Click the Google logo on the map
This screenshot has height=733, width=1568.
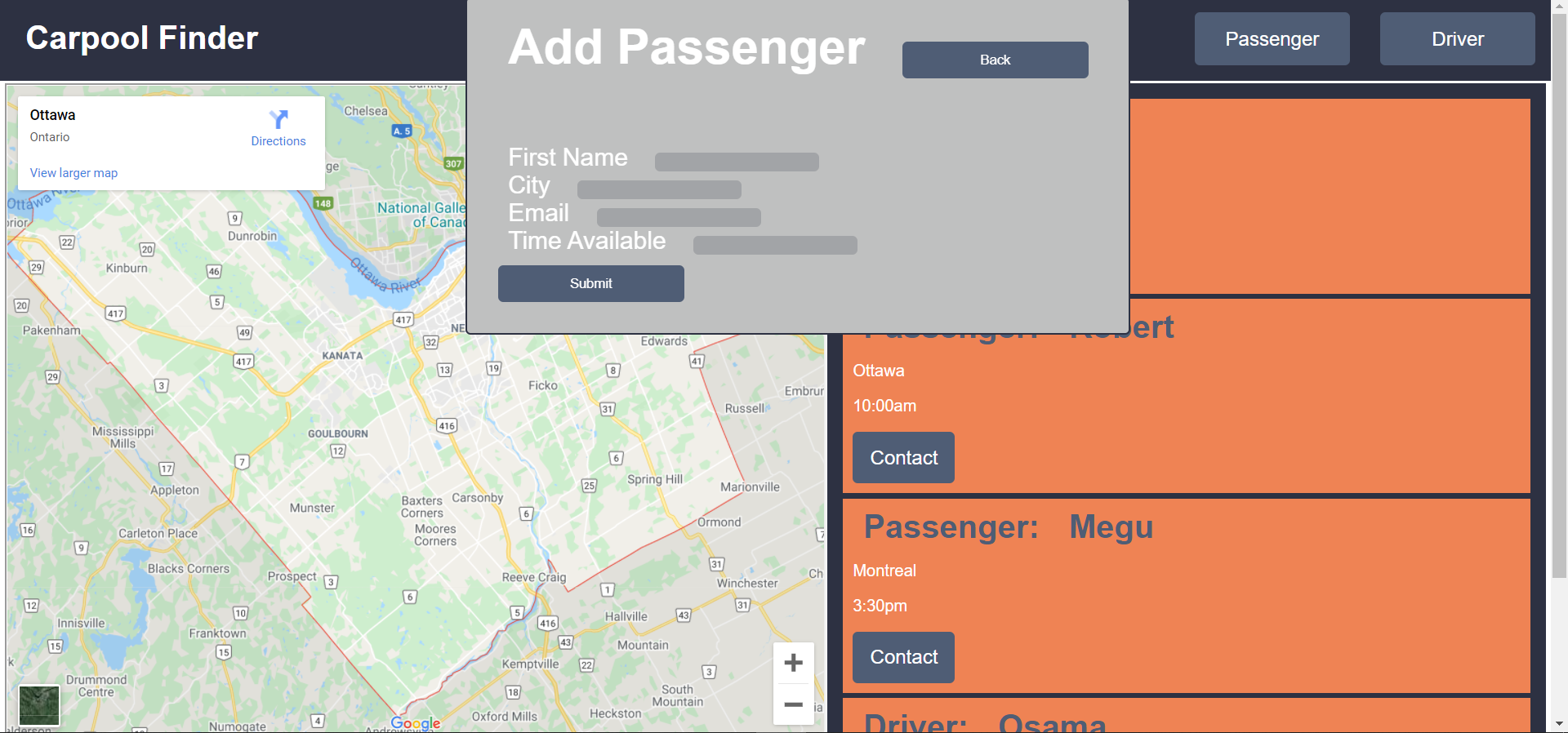click(416, 723)
